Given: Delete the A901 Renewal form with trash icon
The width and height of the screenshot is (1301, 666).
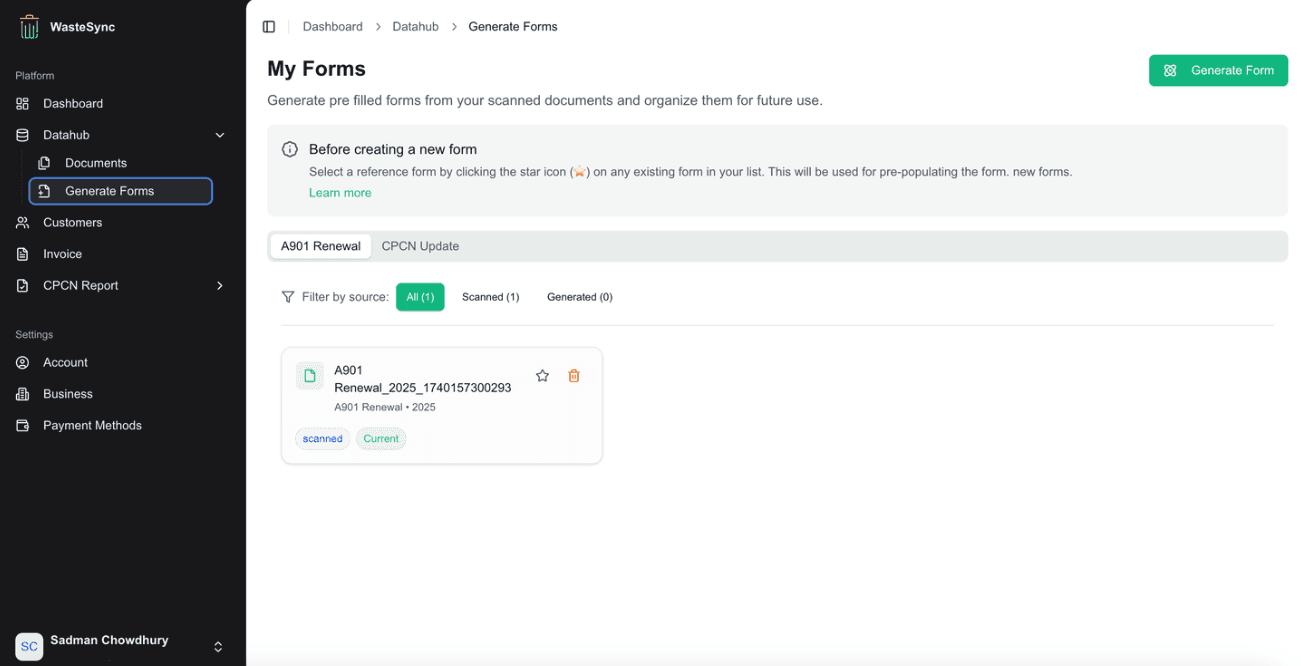Looking at the screenshot, I should (574, 376).
